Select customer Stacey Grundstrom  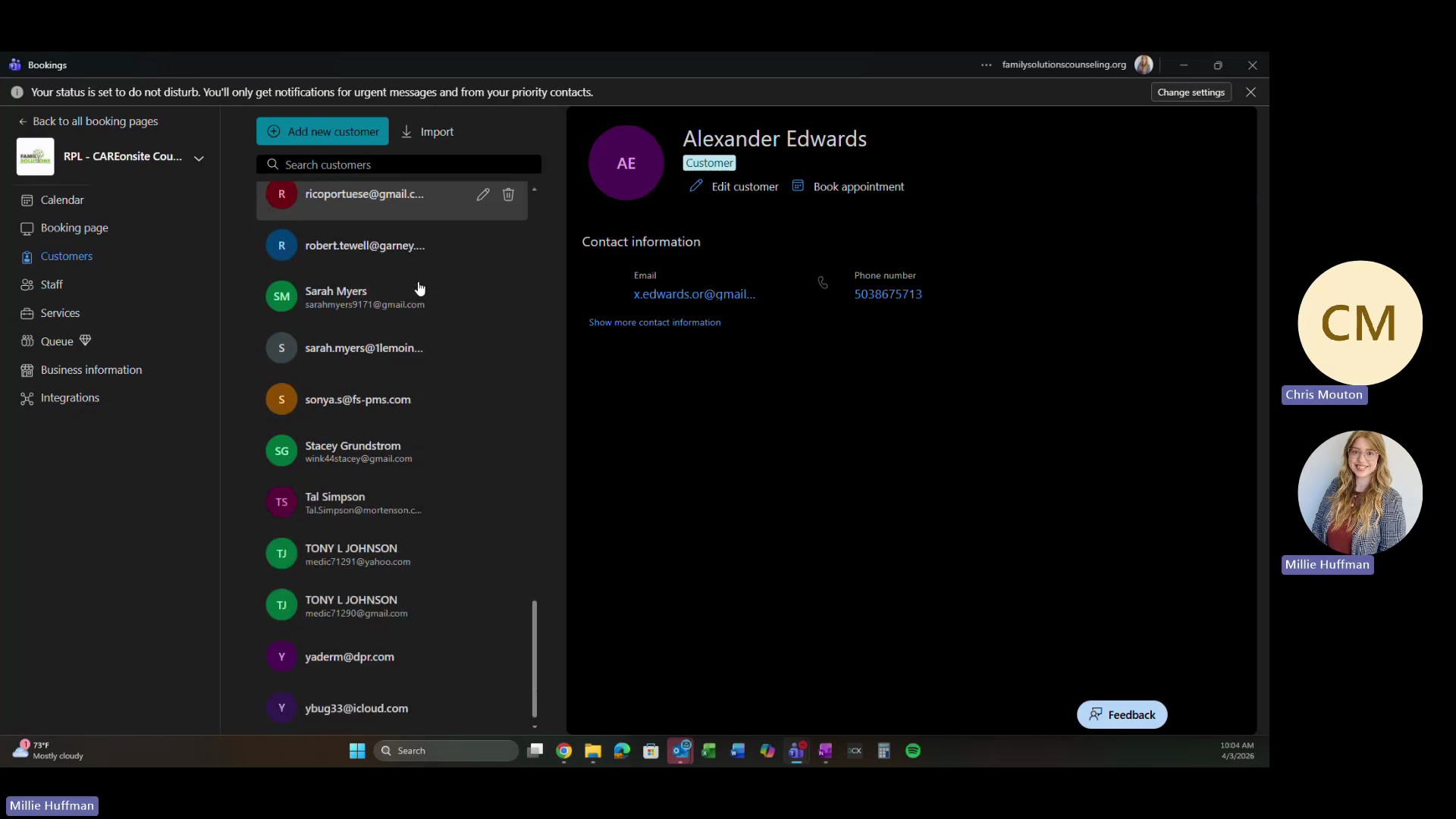tap(392, 451)
